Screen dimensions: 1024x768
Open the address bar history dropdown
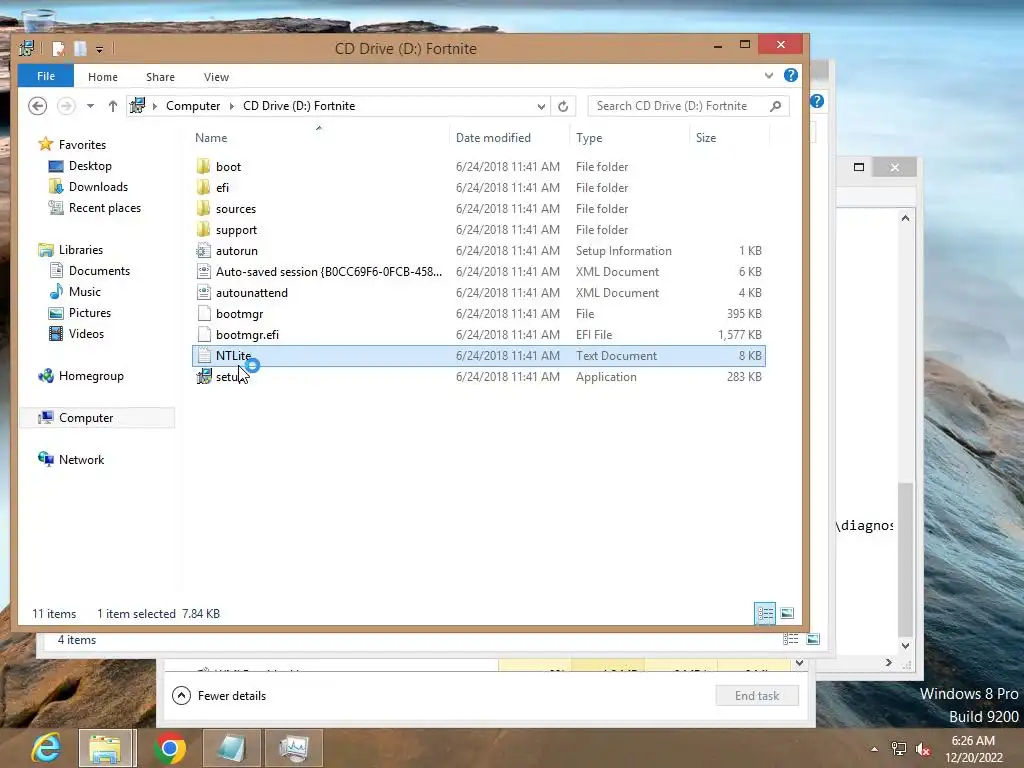(541, 106)
